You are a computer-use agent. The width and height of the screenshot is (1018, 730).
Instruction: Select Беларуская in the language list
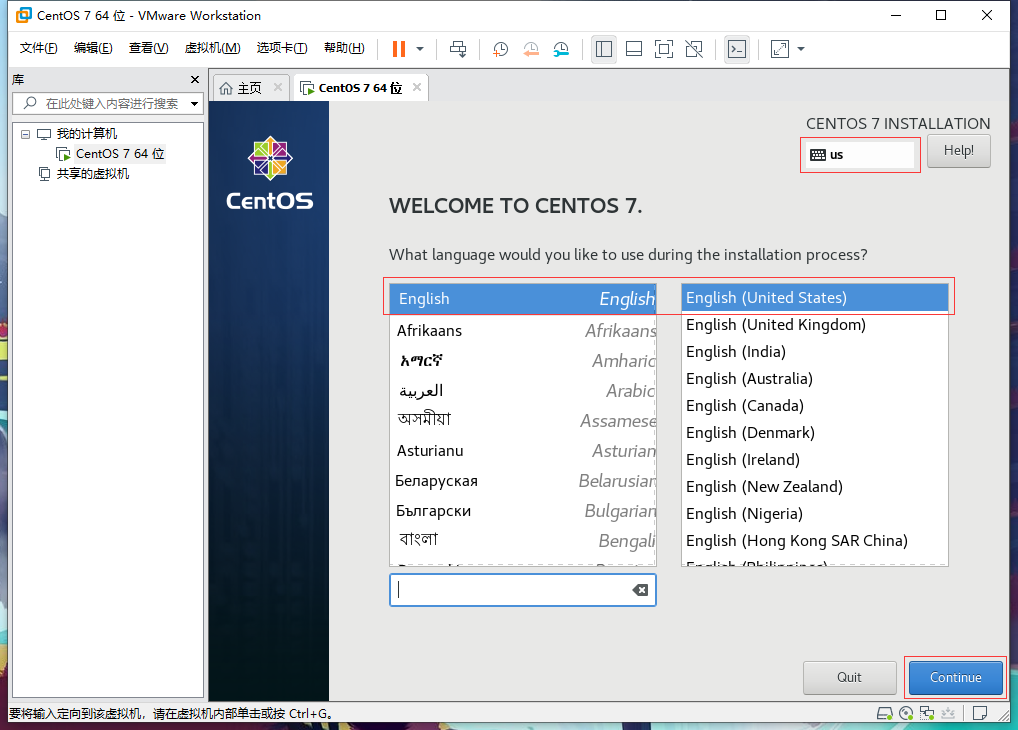pyautogui.click(x=523, y=481)
